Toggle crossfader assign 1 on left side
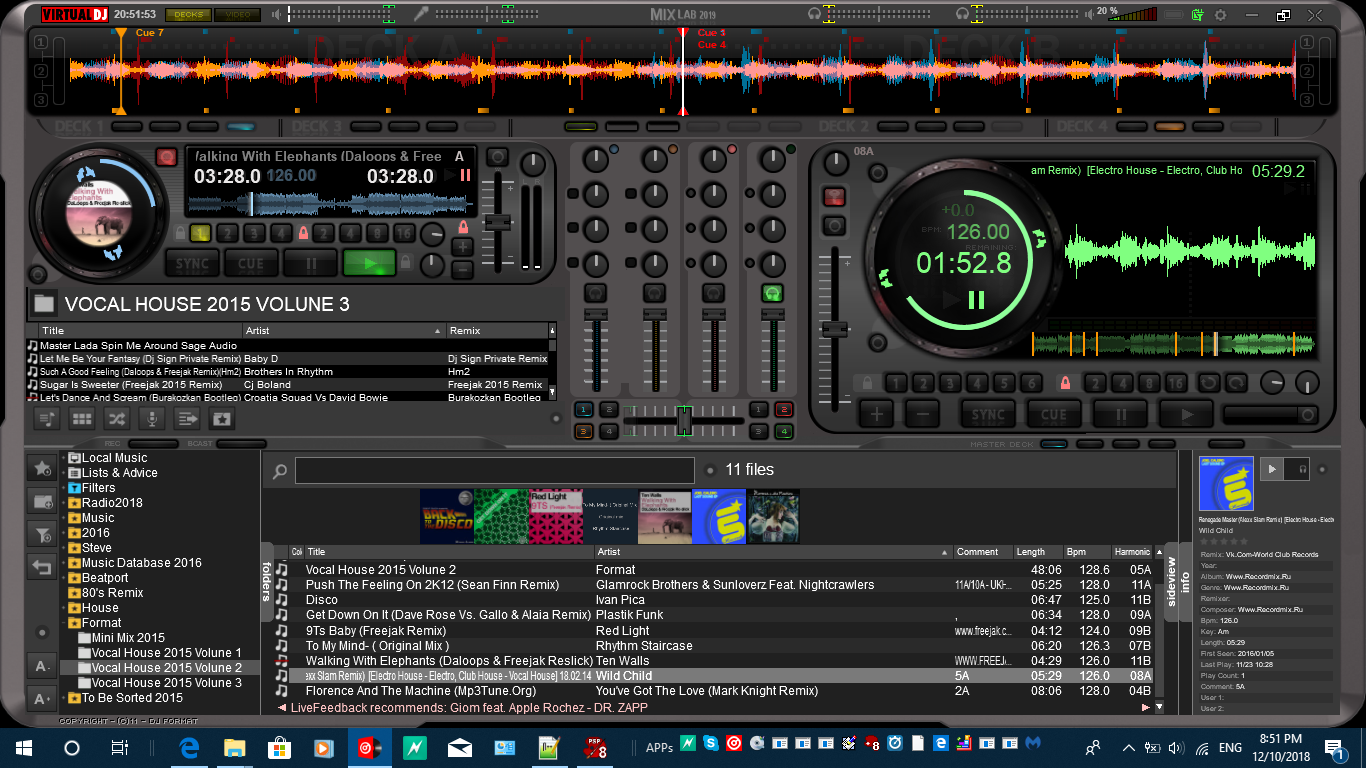Screen dimensions: 1366x768 (x=583, y=409)
